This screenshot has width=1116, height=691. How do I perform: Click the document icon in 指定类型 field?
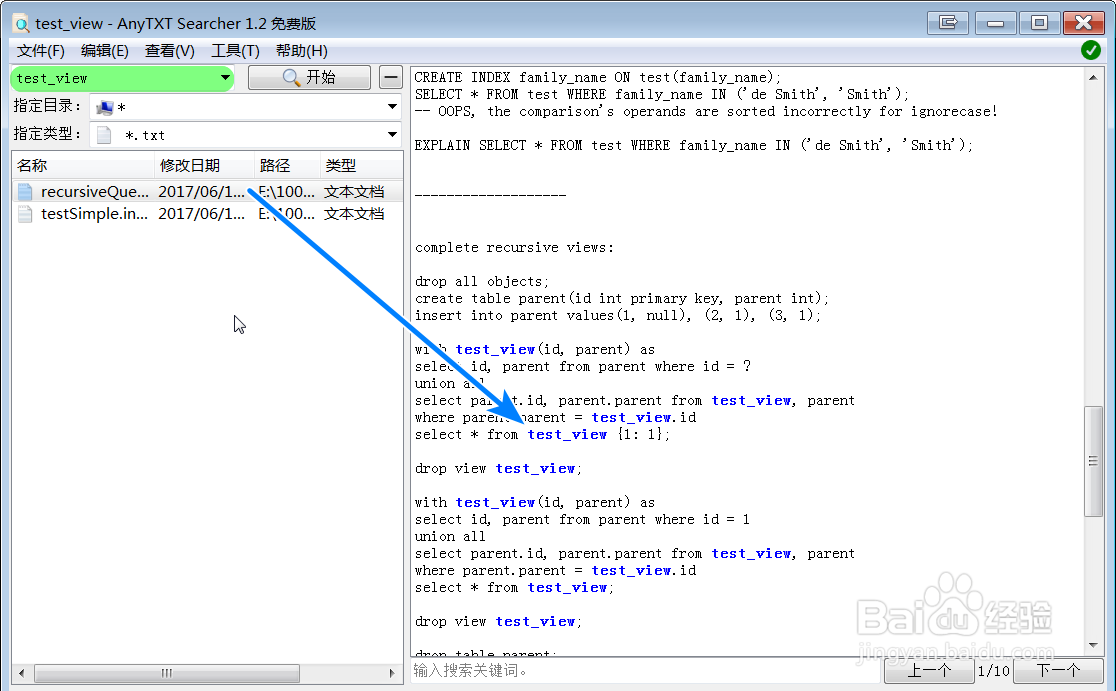click(x=104, y=135)
